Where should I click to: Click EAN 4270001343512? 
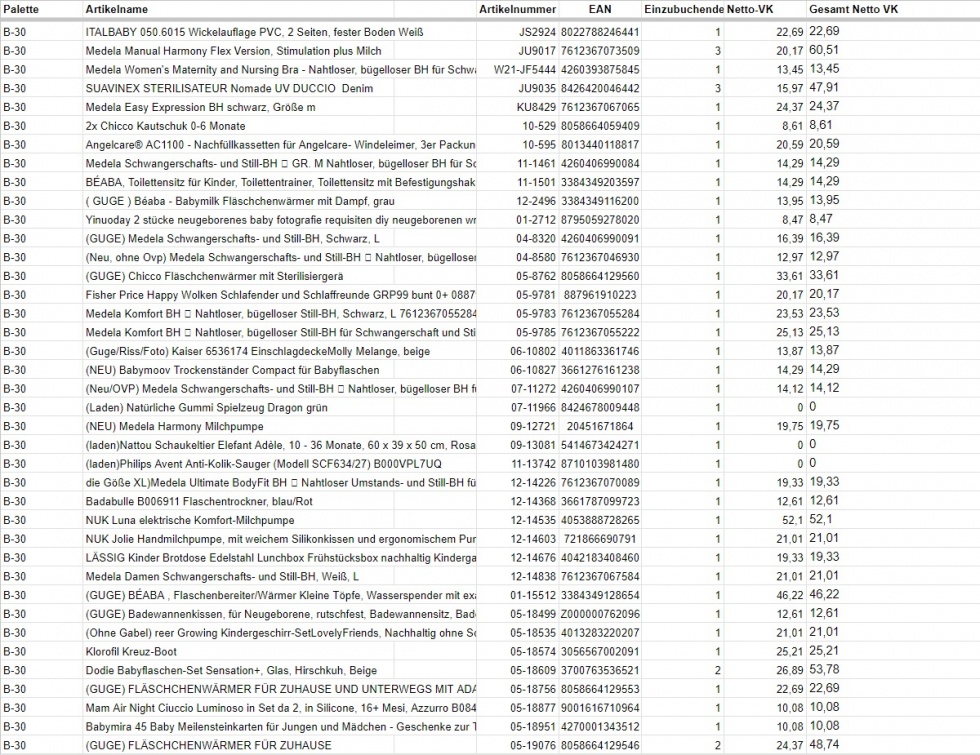tap(600, 726)
